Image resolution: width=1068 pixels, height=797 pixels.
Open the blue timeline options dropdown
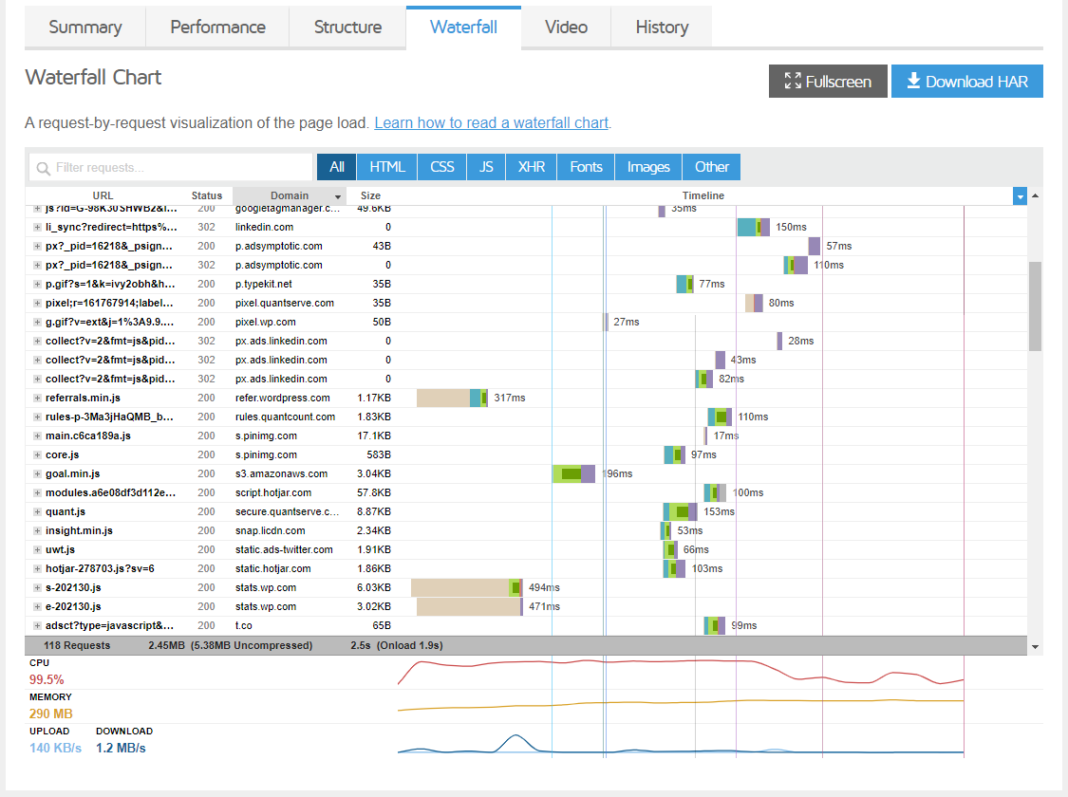point(1019,196)
